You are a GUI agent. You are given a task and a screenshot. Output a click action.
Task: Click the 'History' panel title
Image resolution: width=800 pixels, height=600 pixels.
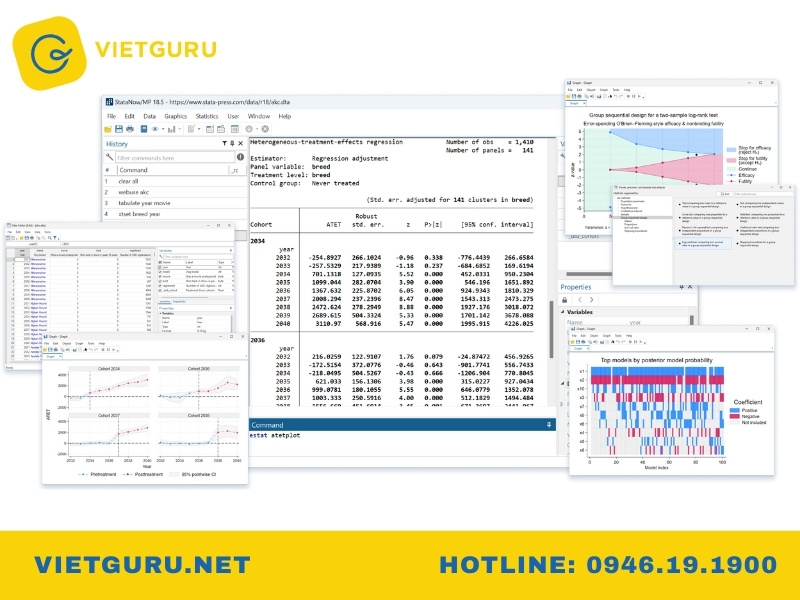[x=117, y=144]
